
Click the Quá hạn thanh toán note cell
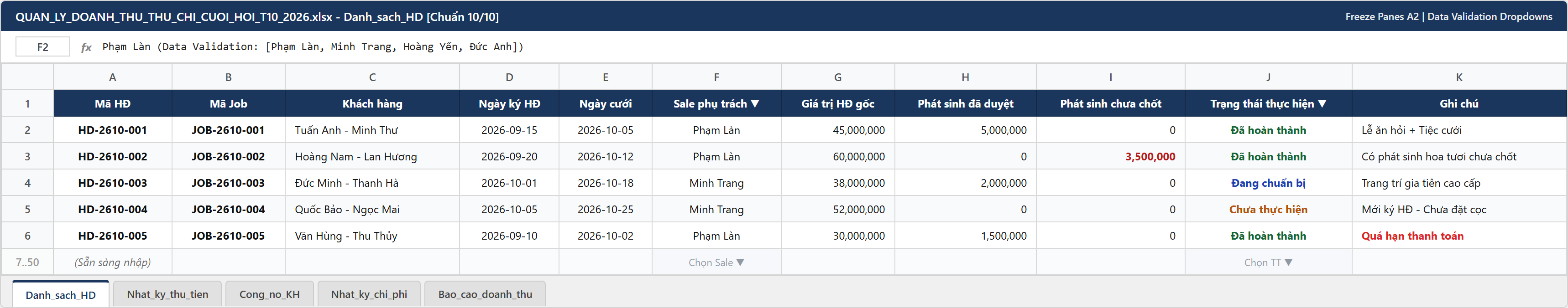tap(1459, 236)
